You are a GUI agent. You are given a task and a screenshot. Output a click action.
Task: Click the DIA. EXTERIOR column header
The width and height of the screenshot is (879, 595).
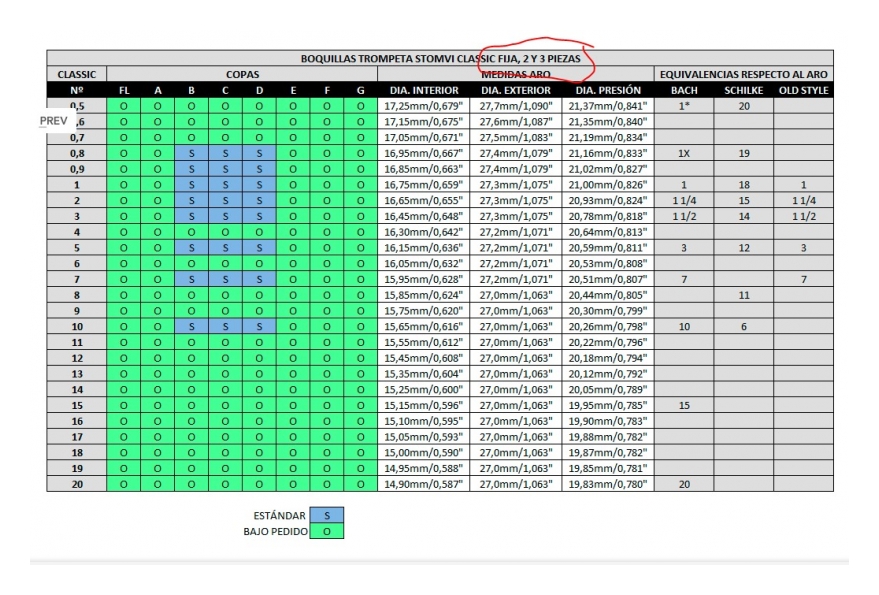[516, 90]
